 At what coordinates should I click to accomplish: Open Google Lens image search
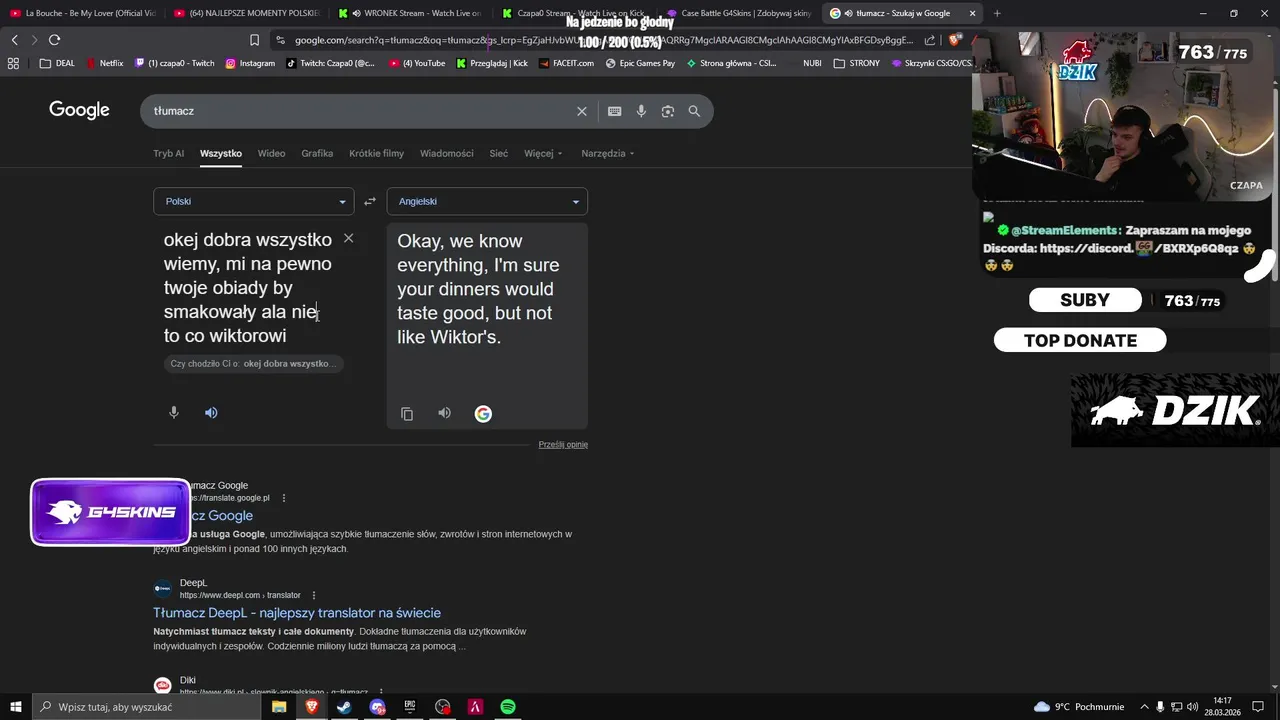[x=668, y=111]
